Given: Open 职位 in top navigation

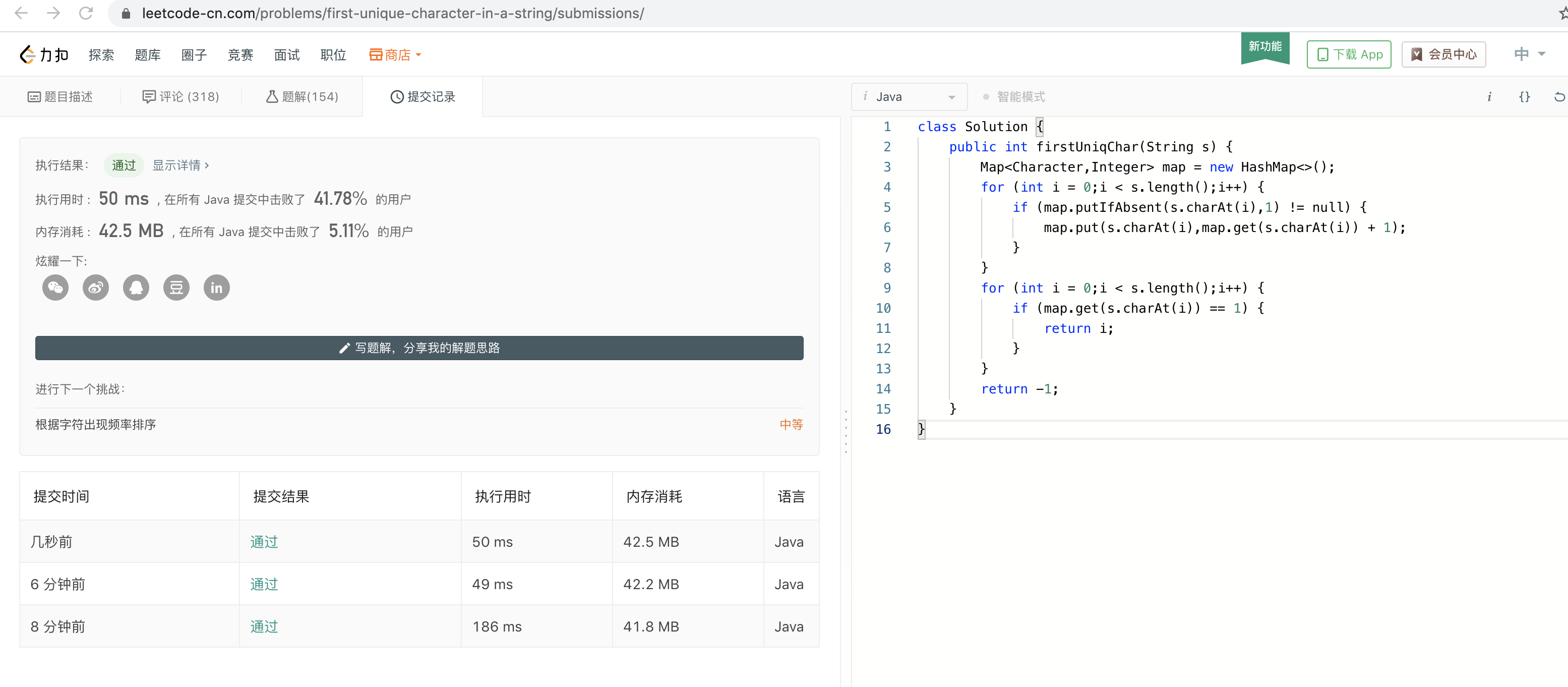Looking at the screenshot, I should (333, 55).
